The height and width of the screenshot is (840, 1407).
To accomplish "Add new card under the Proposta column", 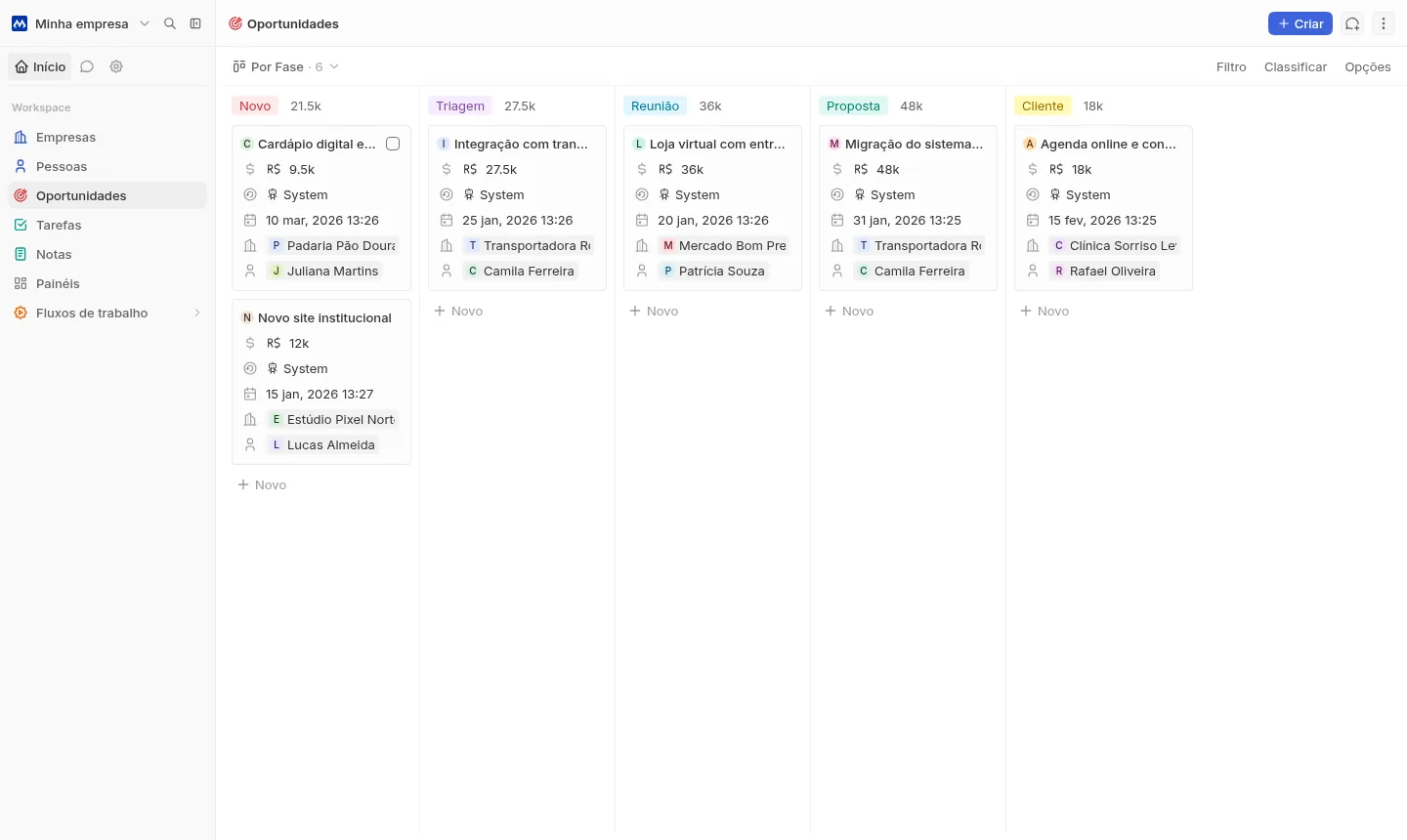I will pos(849,311).
